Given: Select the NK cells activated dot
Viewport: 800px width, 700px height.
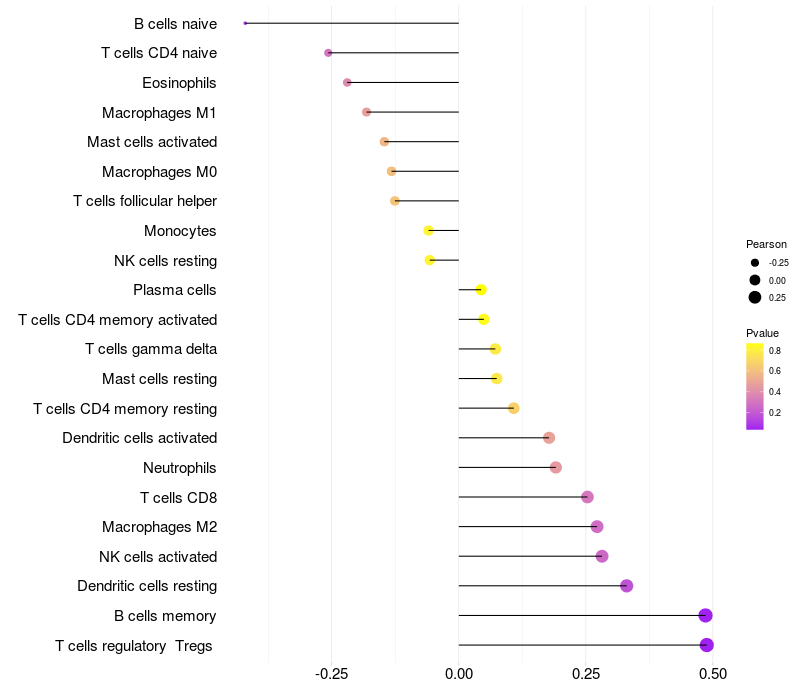Looking at the screenshot, I should tap(602, 556).
